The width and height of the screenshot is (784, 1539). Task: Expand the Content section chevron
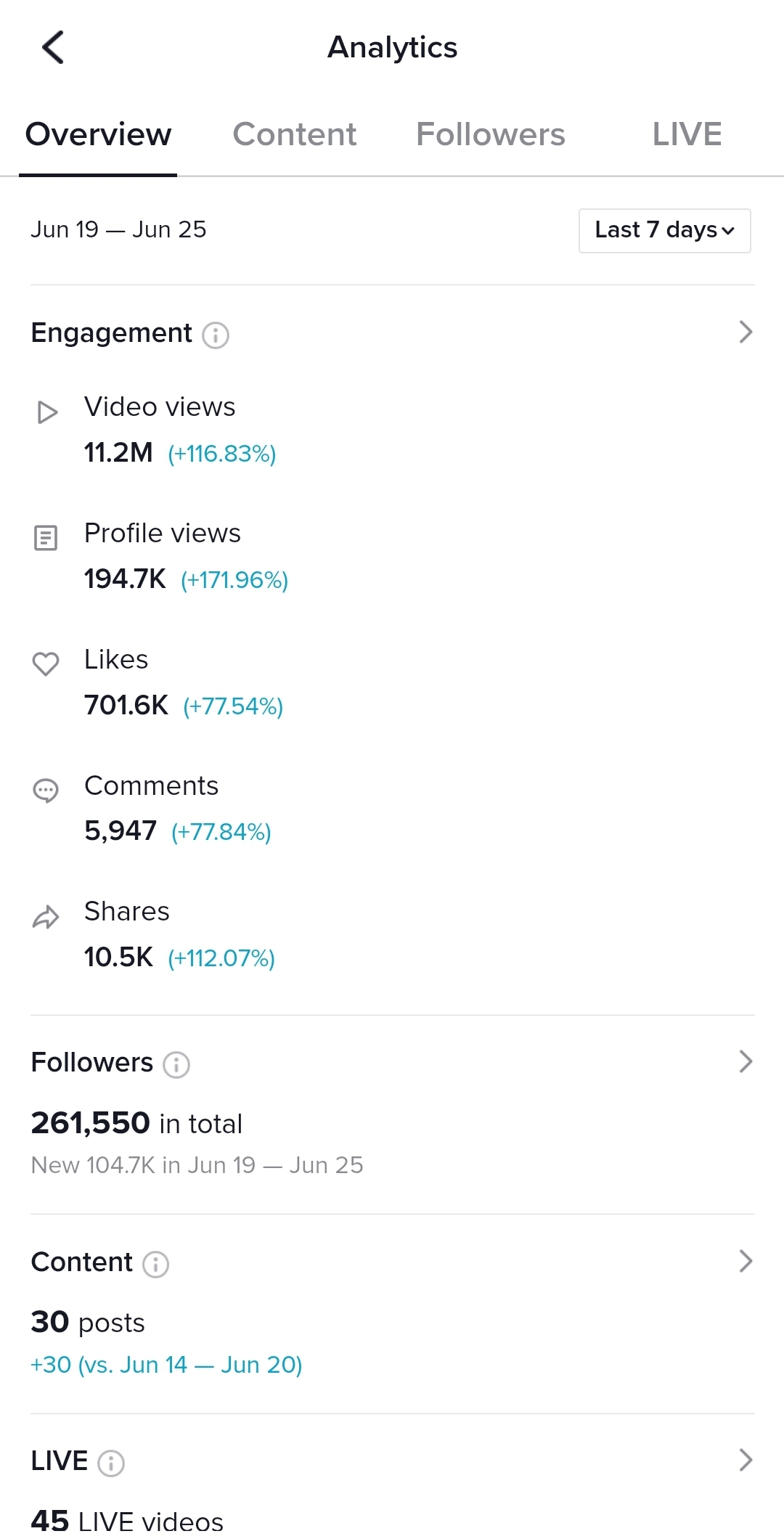click(746, 1261)
